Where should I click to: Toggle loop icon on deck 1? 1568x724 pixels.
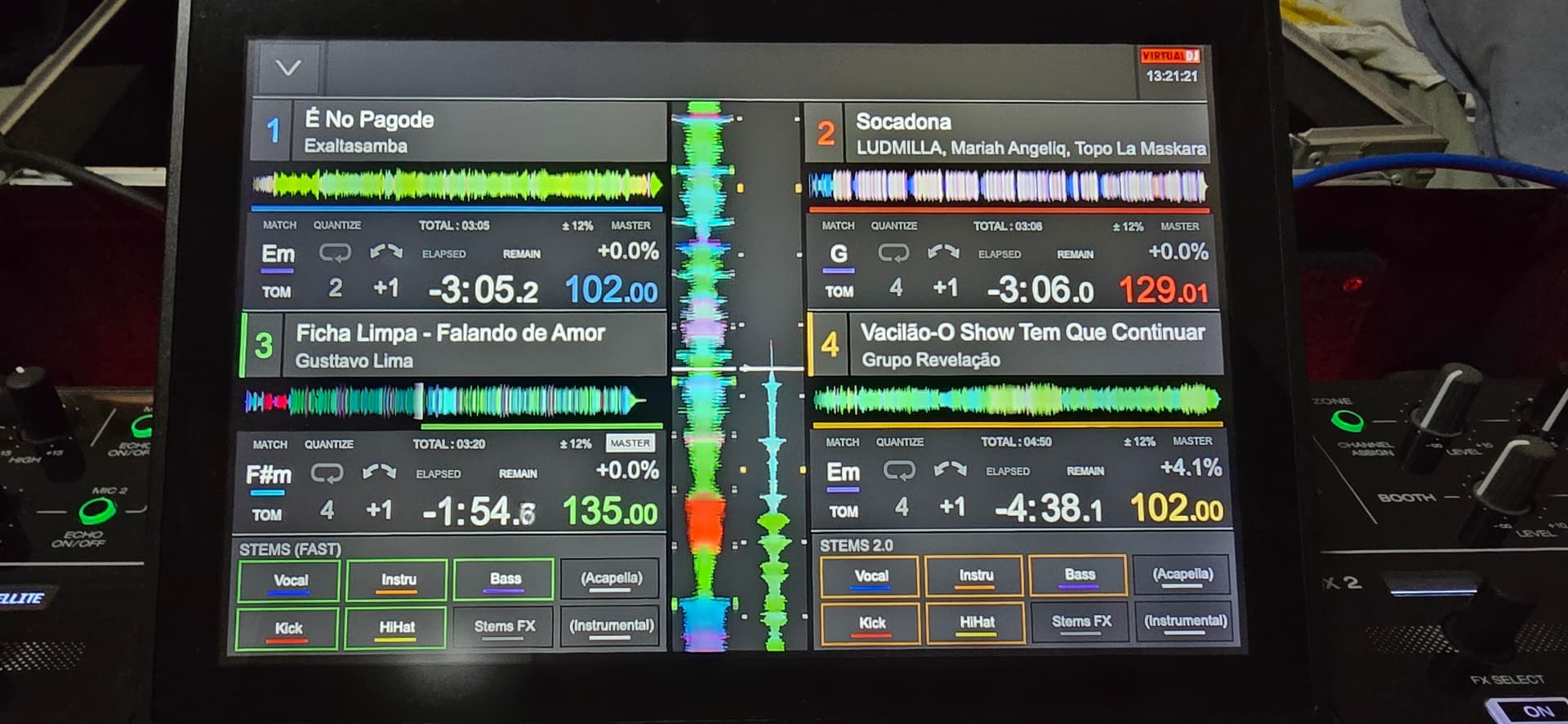pyautogui.click(x=335, y=253)
